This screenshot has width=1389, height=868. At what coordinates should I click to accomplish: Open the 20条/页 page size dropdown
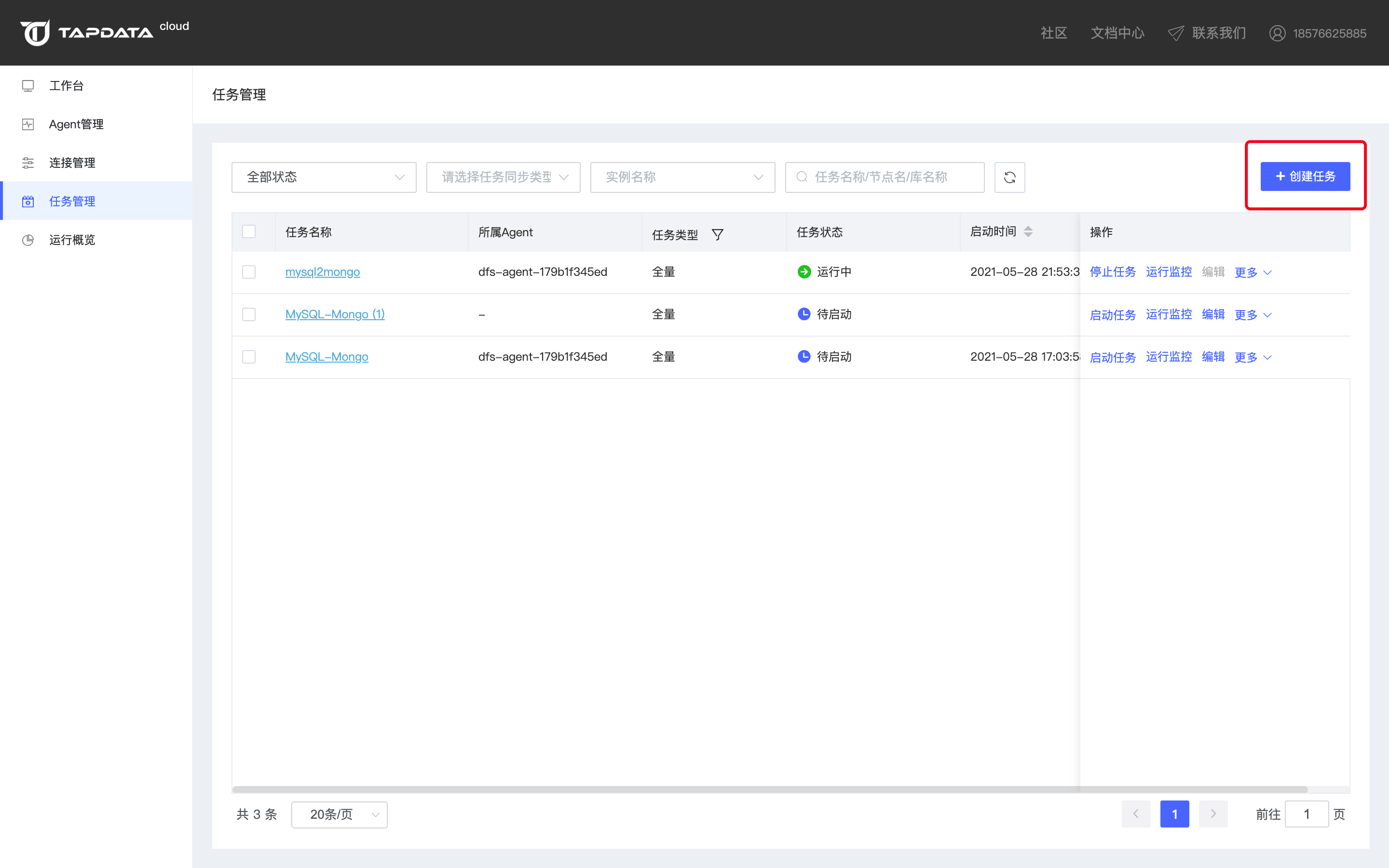pos(339,814)
